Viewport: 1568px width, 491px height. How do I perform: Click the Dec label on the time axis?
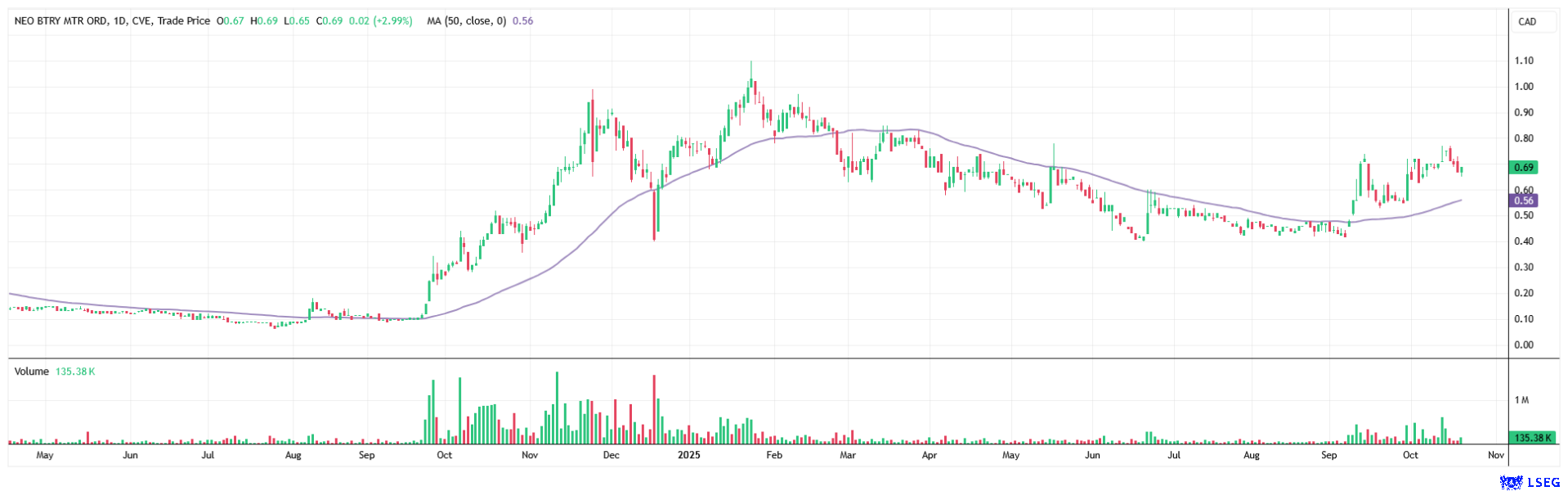tap(611, 455)
